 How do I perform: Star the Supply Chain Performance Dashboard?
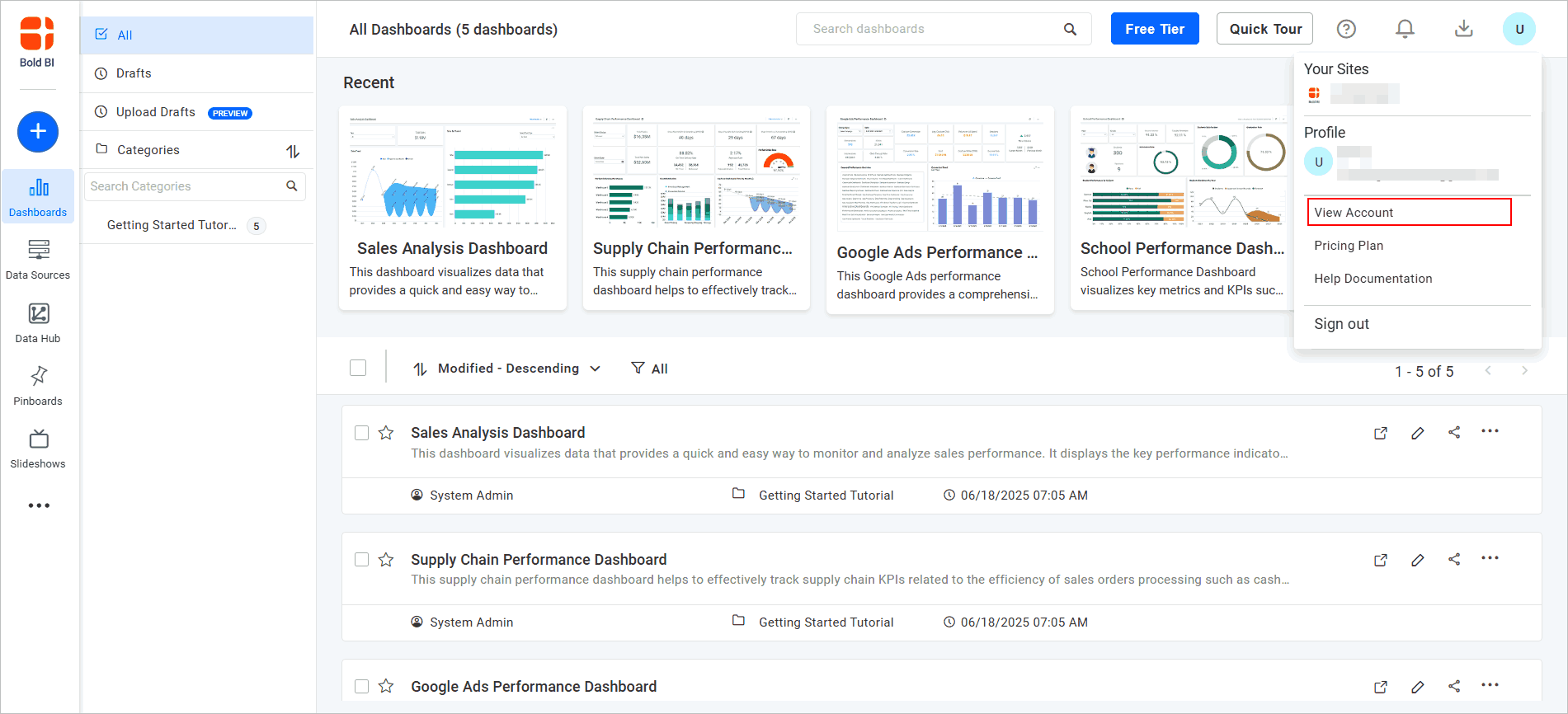pyautogui.click(x=386, y=560)
